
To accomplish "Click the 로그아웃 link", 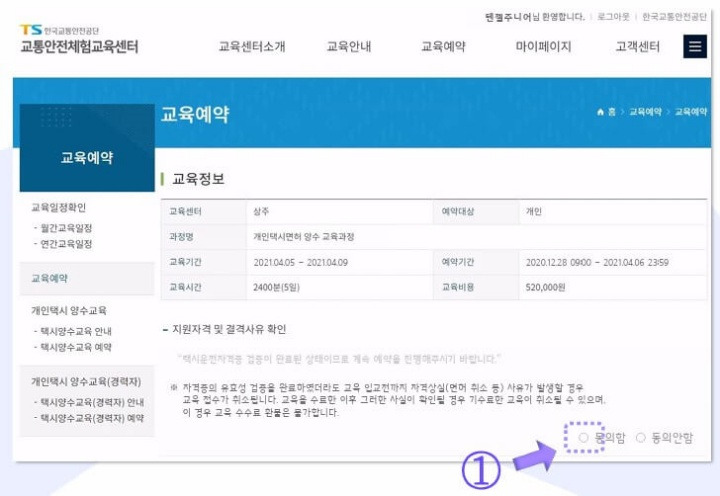I will tap(613, 17).
